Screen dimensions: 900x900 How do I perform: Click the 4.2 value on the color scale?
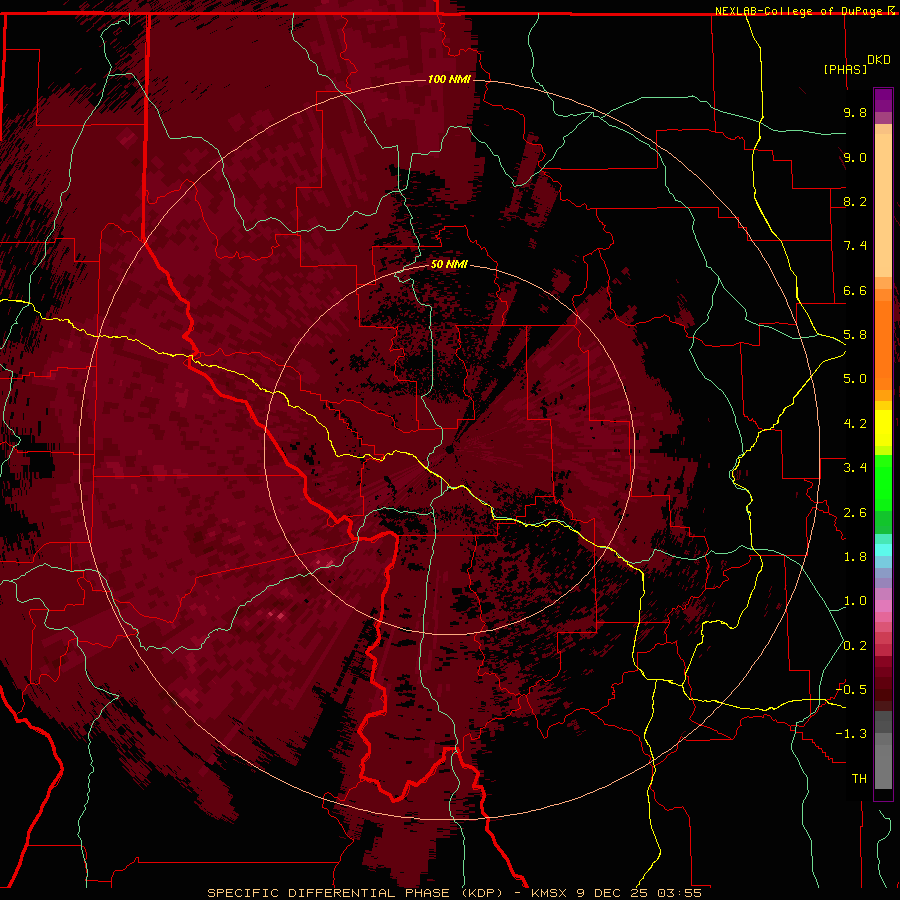coord(855,424)
